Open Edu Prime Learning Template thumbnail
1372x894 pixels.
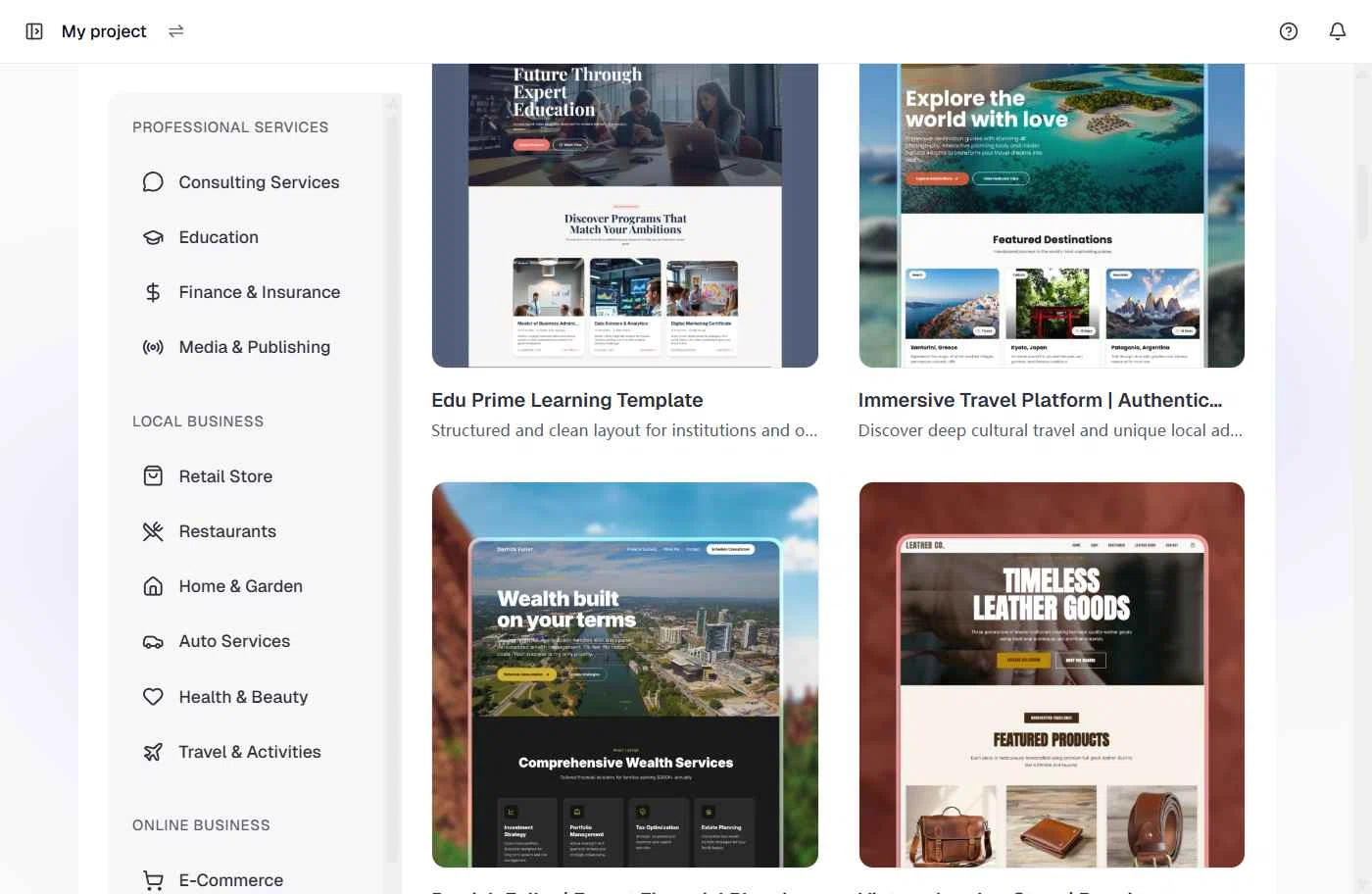coord(625,216)
